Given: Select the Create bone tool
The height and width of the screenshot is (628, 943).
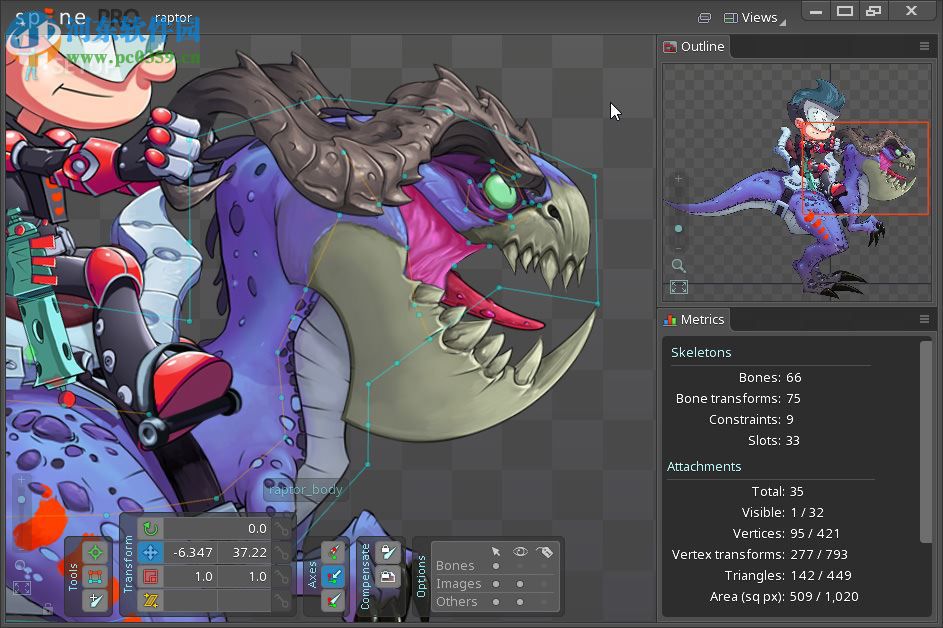Looking at the screenshot, I should (x=95, y=600).
